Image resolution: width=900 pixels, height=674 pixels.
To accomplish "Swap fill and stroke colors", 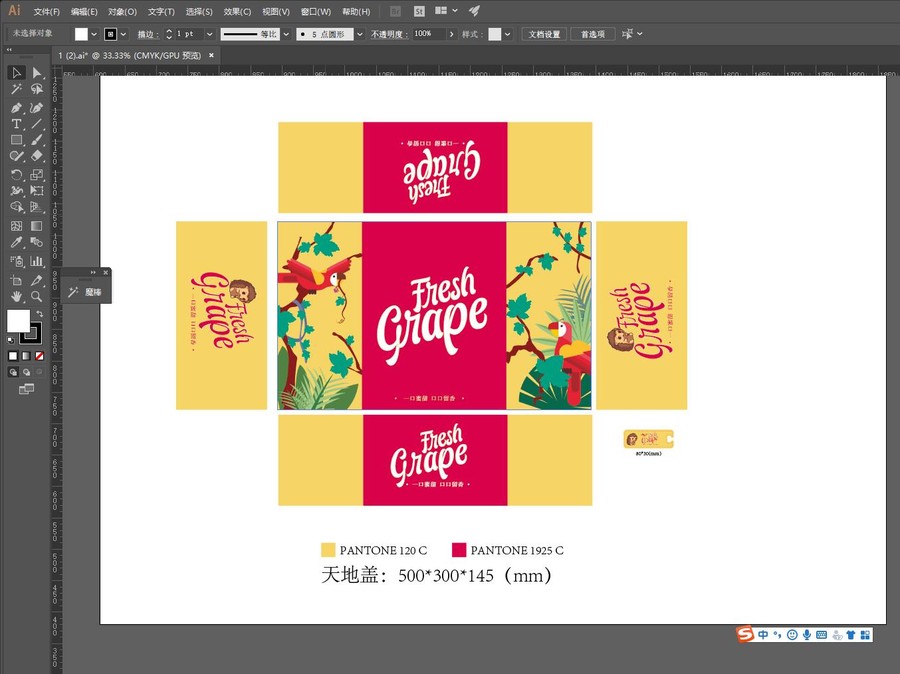I will click(39, 313).
